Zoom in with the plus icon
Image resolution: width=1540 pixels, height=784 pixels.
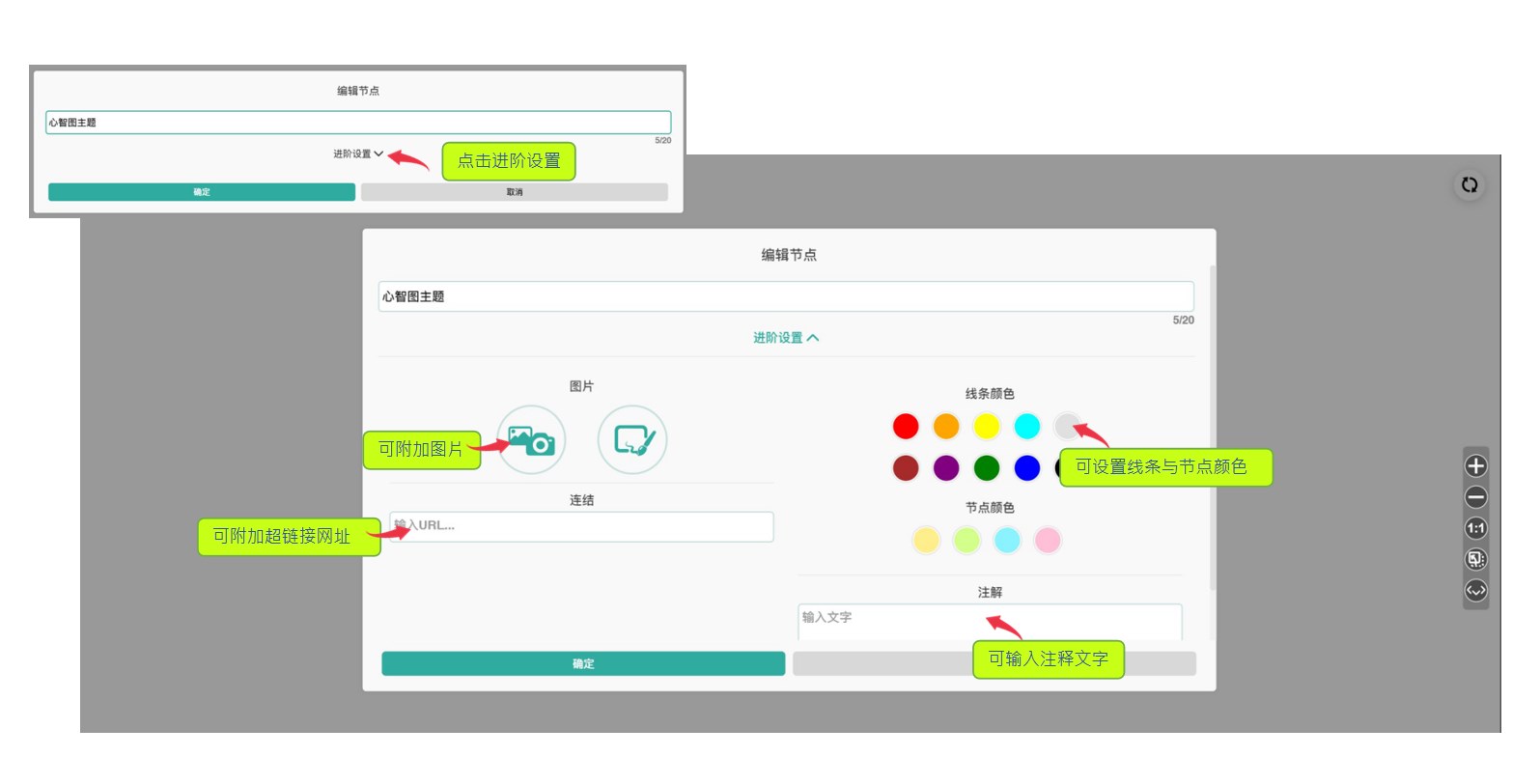pos(1476,466)
